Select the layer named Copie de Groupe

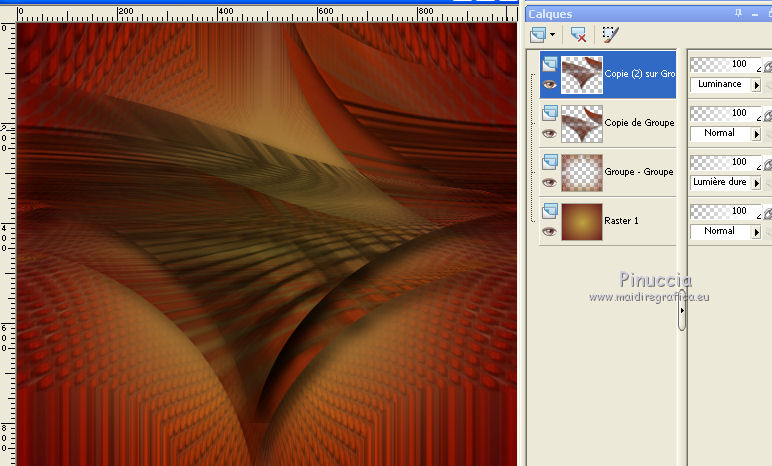[x=639, y=123]
